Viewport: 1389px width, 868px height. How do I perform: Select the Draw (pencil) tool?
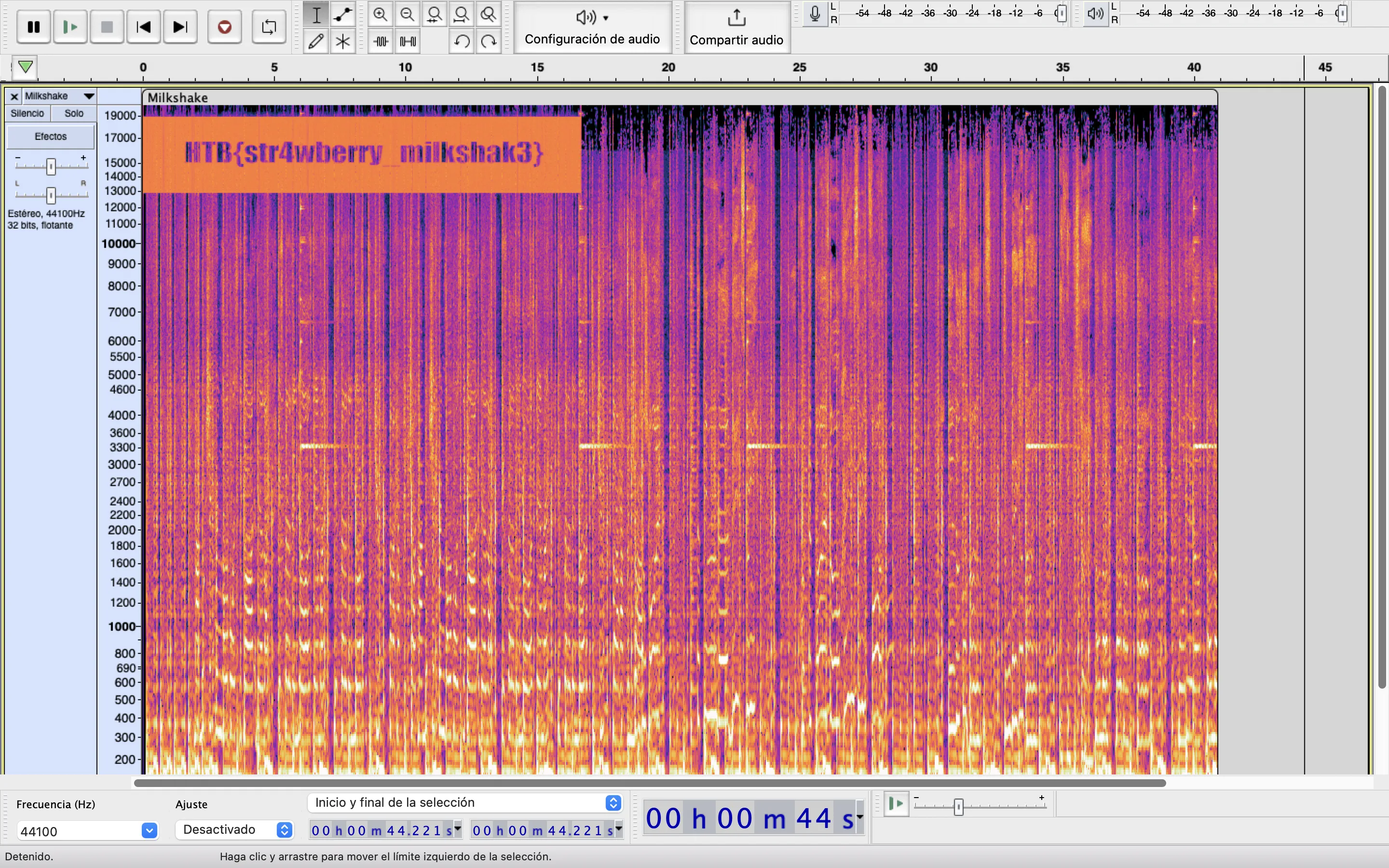tap(316, 41)
